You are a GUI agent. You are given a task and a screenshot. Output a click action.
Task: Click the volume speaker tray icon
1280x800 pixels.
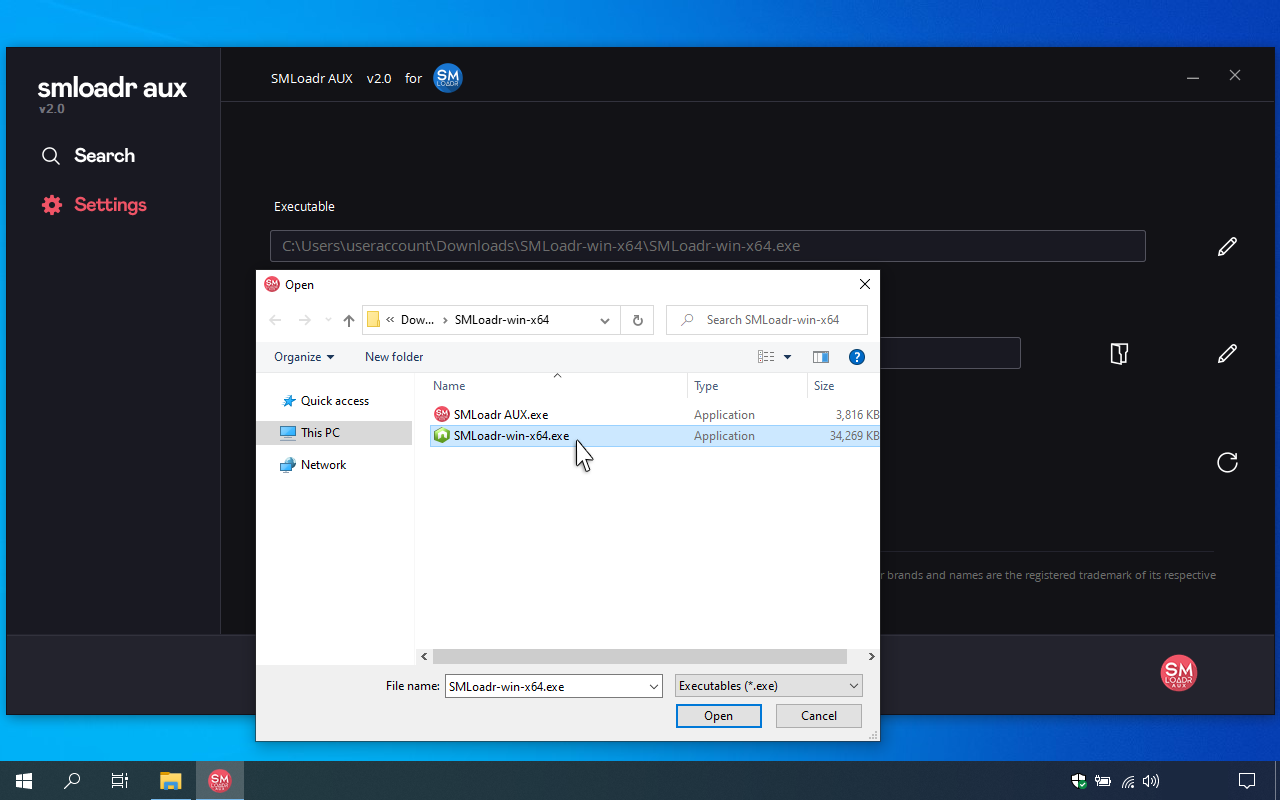[x=1151, y=781]
